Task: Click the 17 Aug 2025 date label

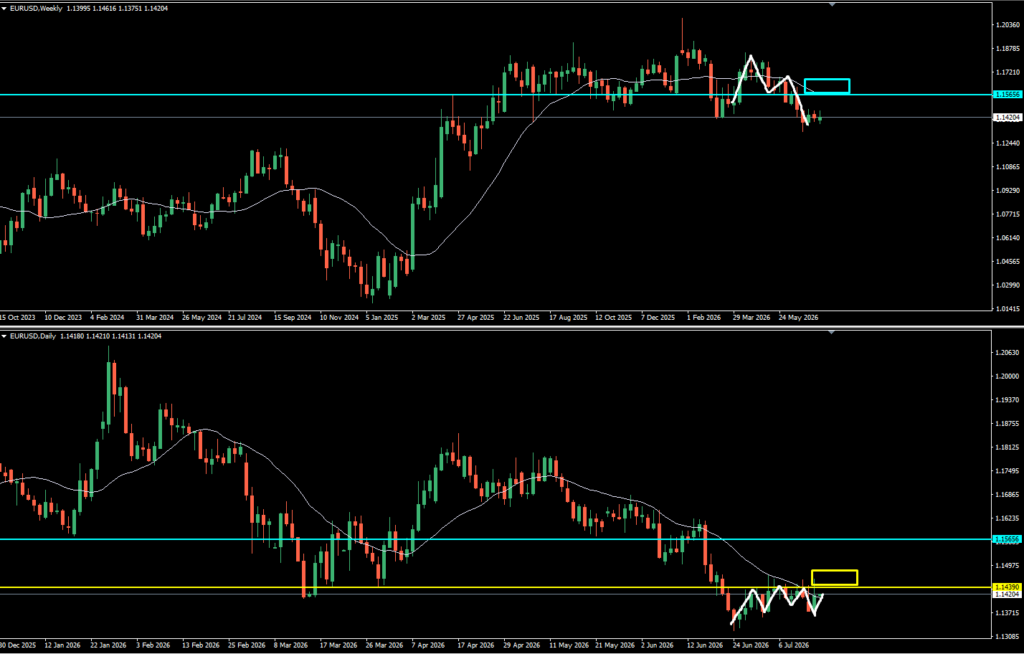Action: [x=568, y=318]
